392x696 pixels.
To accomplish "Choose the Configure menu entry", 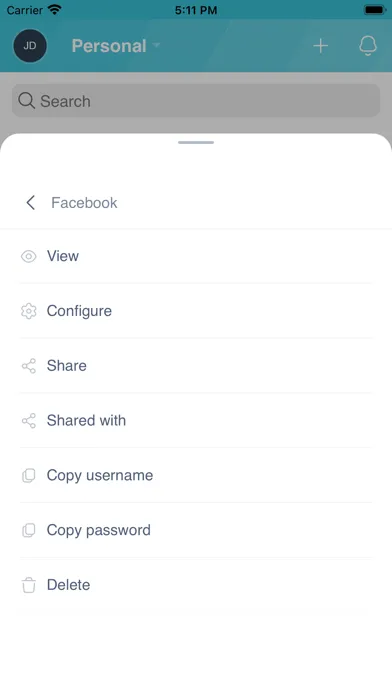I will pos(196,311).
